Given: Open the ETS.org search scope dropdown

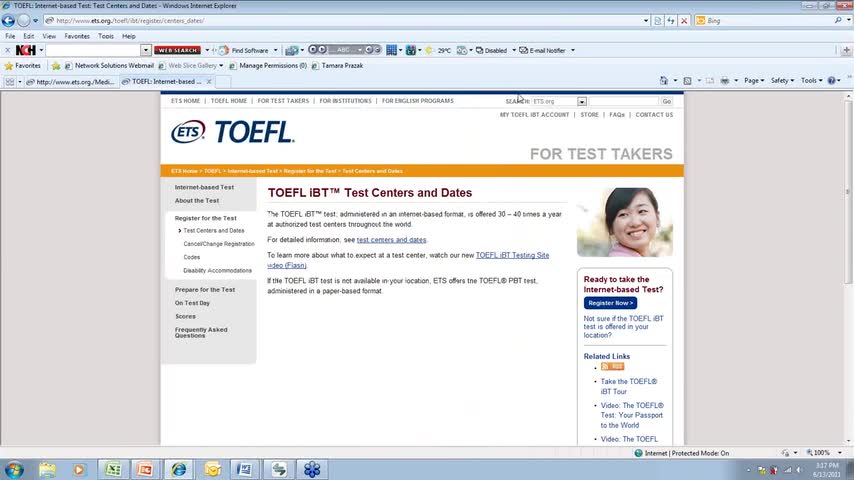Looking at the screenshot, I should 582,101.
